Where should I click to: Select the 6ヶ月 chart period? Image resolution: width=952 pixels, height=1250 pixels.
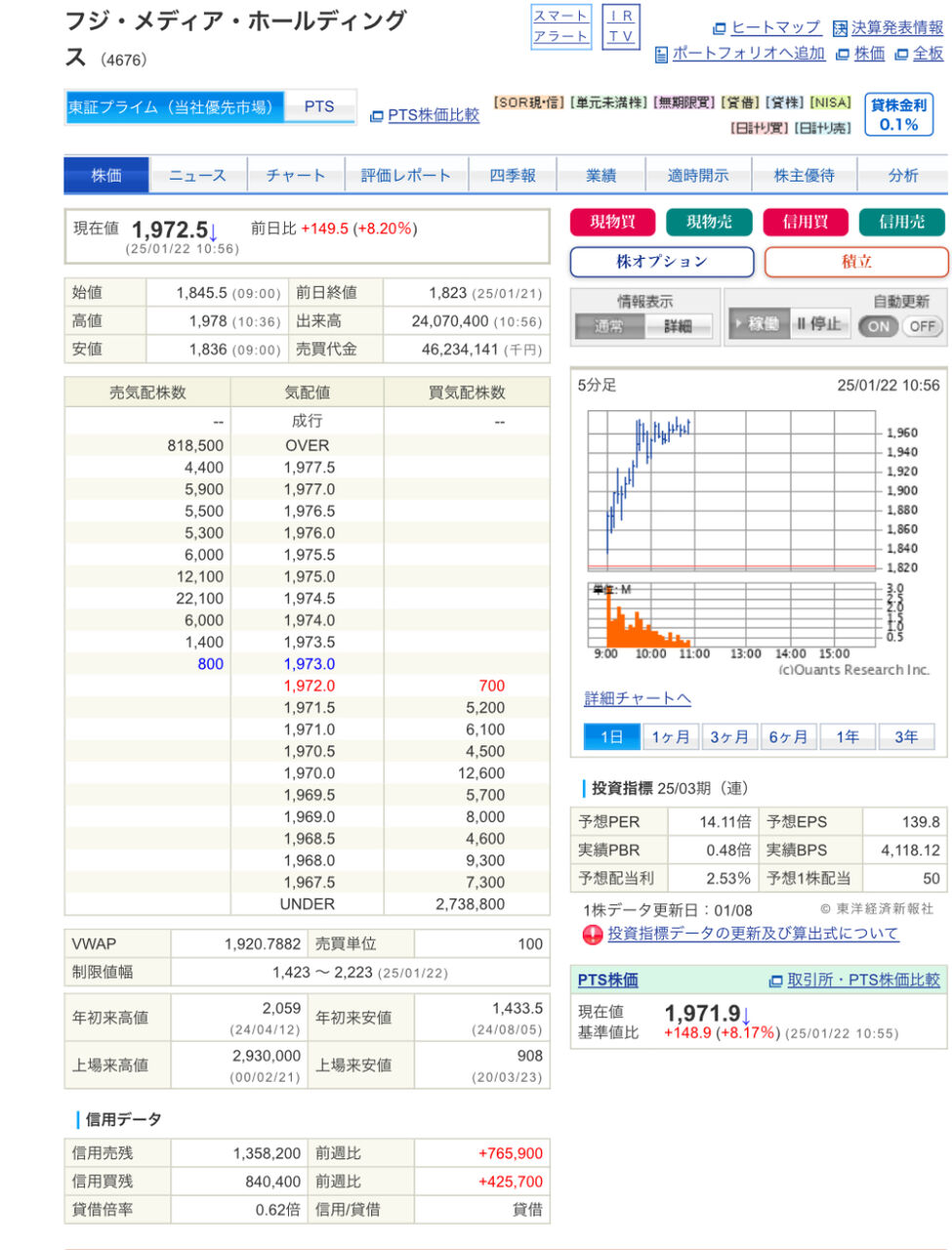click(788, 736)
